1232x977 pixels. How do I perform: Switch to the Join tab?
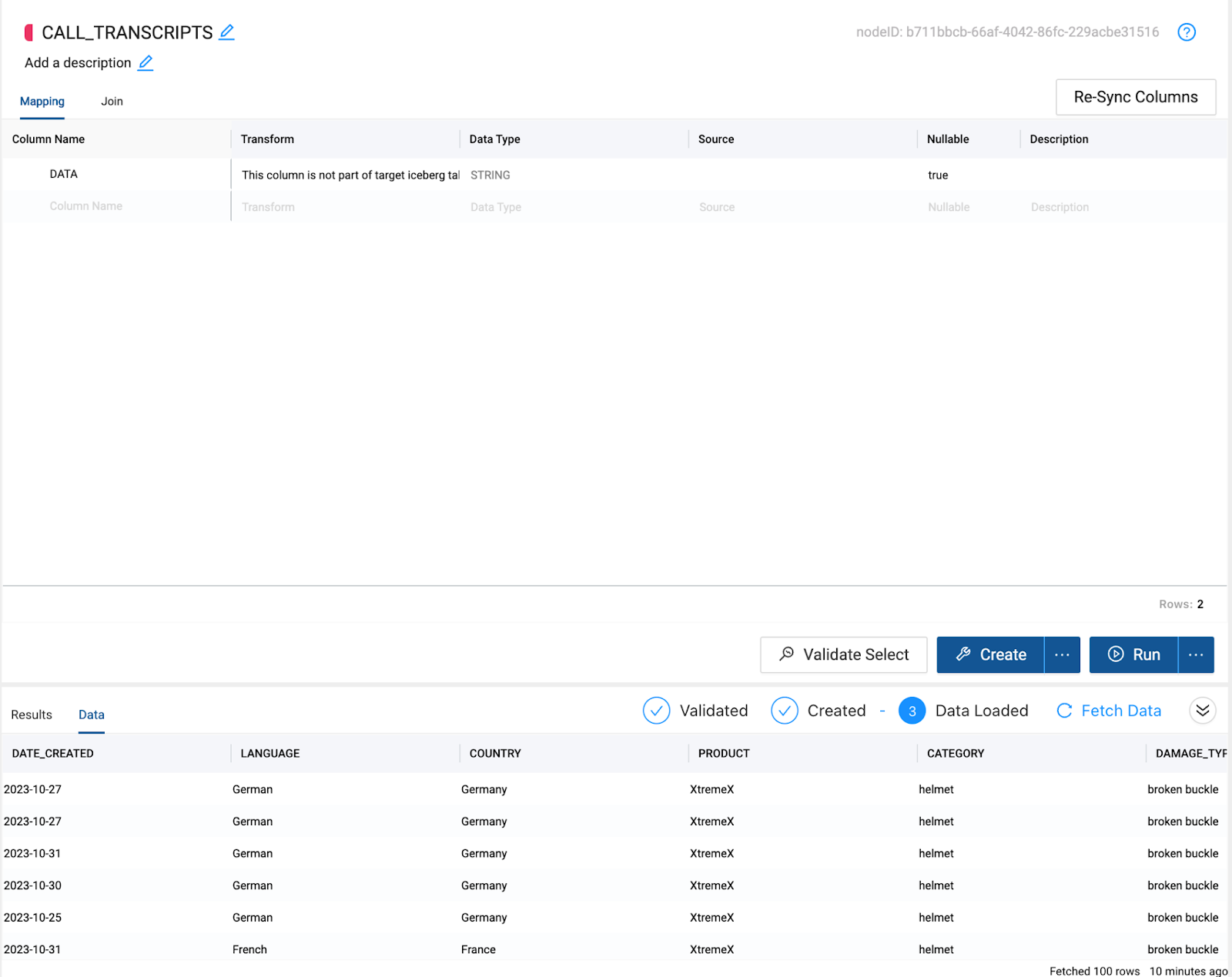click(112, 102)
